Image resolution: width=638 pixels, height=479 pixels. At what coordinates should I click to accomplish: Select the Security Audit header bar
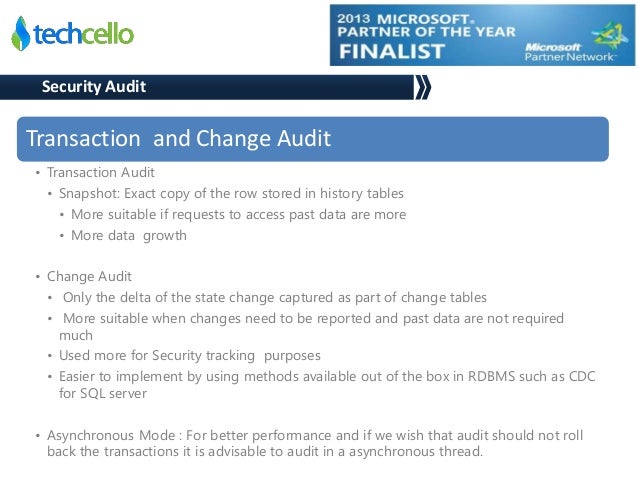click(207, 87)
